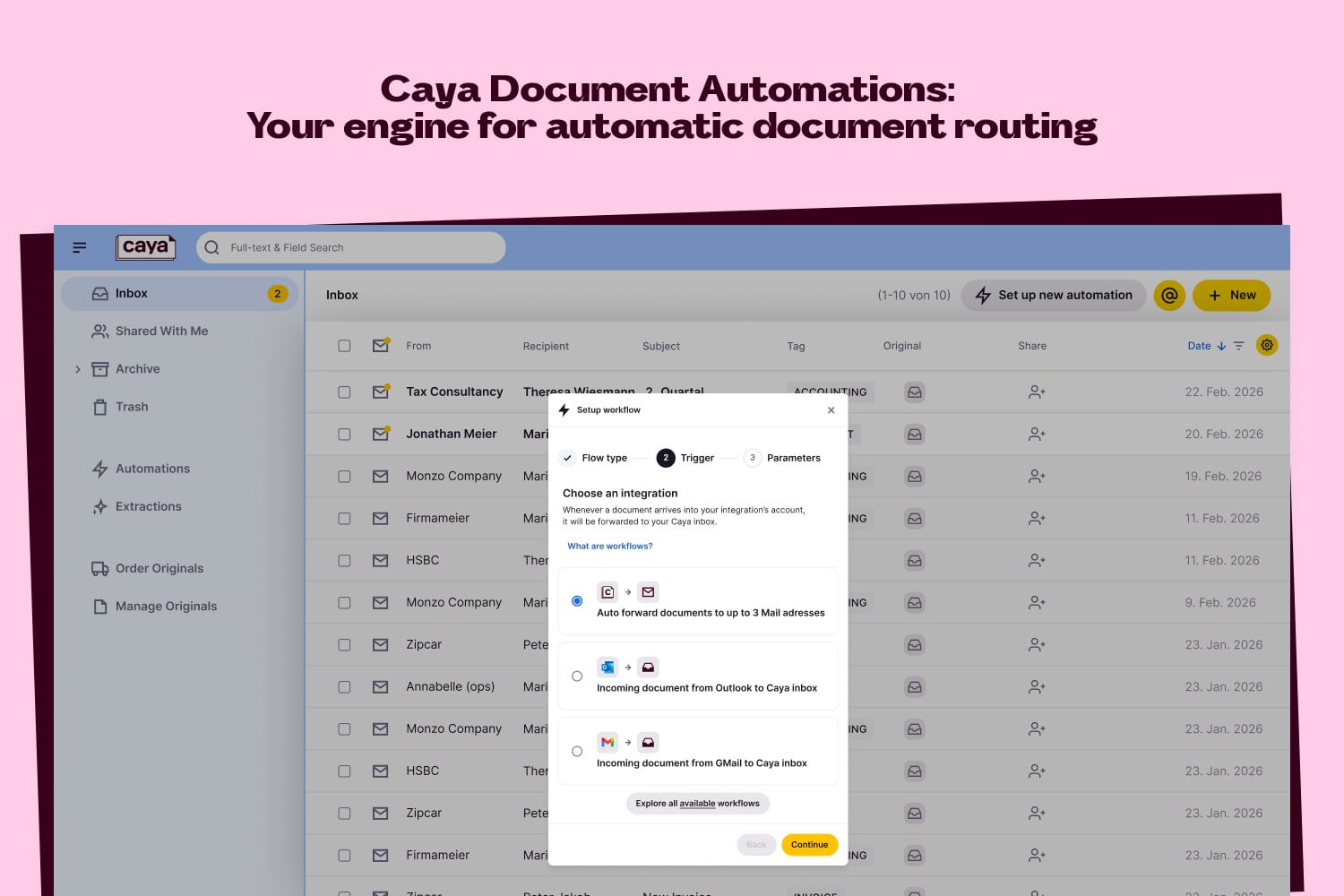Viewport: 1344px width, 896px height.
Task: Open the yellow table settings gear
Action: [1267, 345]
